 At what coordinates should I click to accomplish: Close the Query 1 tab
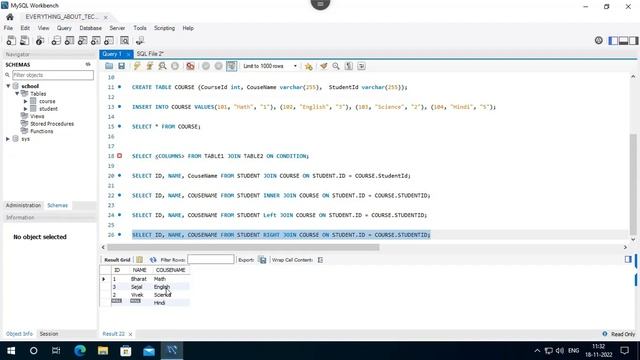[x=128, y=54]
